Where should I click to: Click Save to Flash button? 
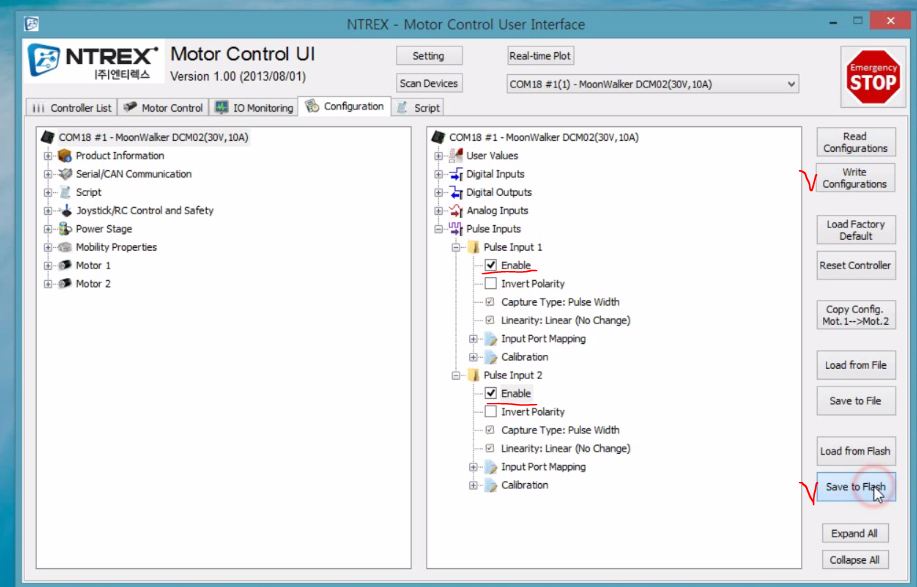point(855,487)
